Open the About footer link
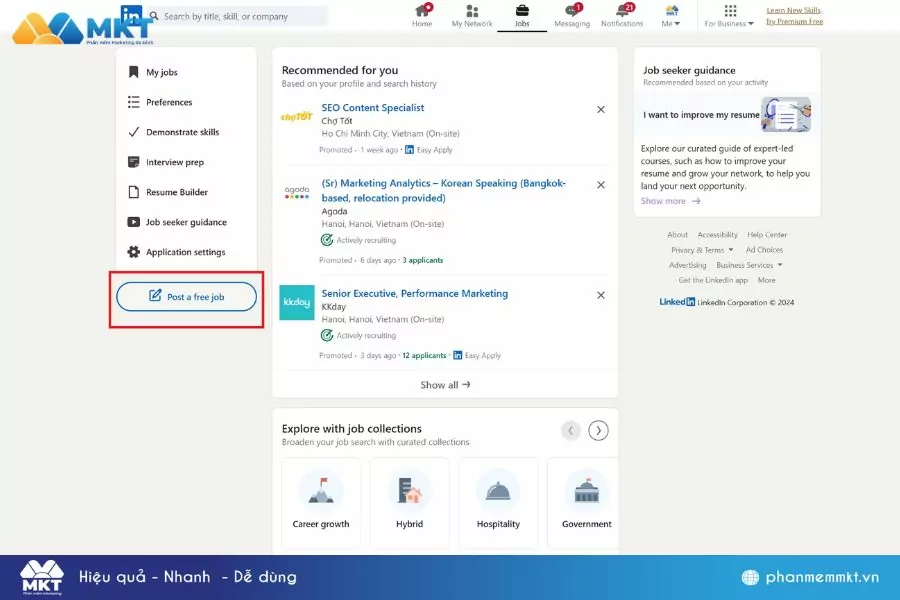 point(677,235)
